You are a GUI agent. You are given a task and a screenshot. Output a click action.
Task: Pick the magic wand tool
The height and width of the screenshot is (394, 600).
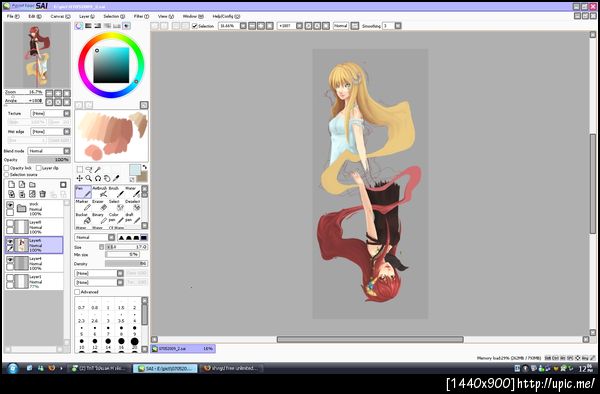(x=98, y=169)
